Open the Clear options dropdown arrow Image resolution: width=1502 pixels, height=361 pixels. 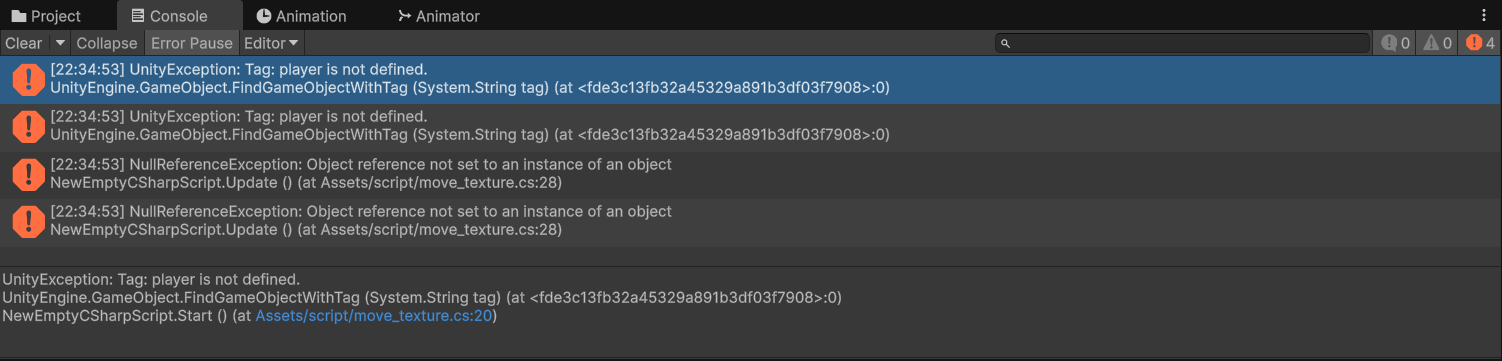[x=60, y=43]
